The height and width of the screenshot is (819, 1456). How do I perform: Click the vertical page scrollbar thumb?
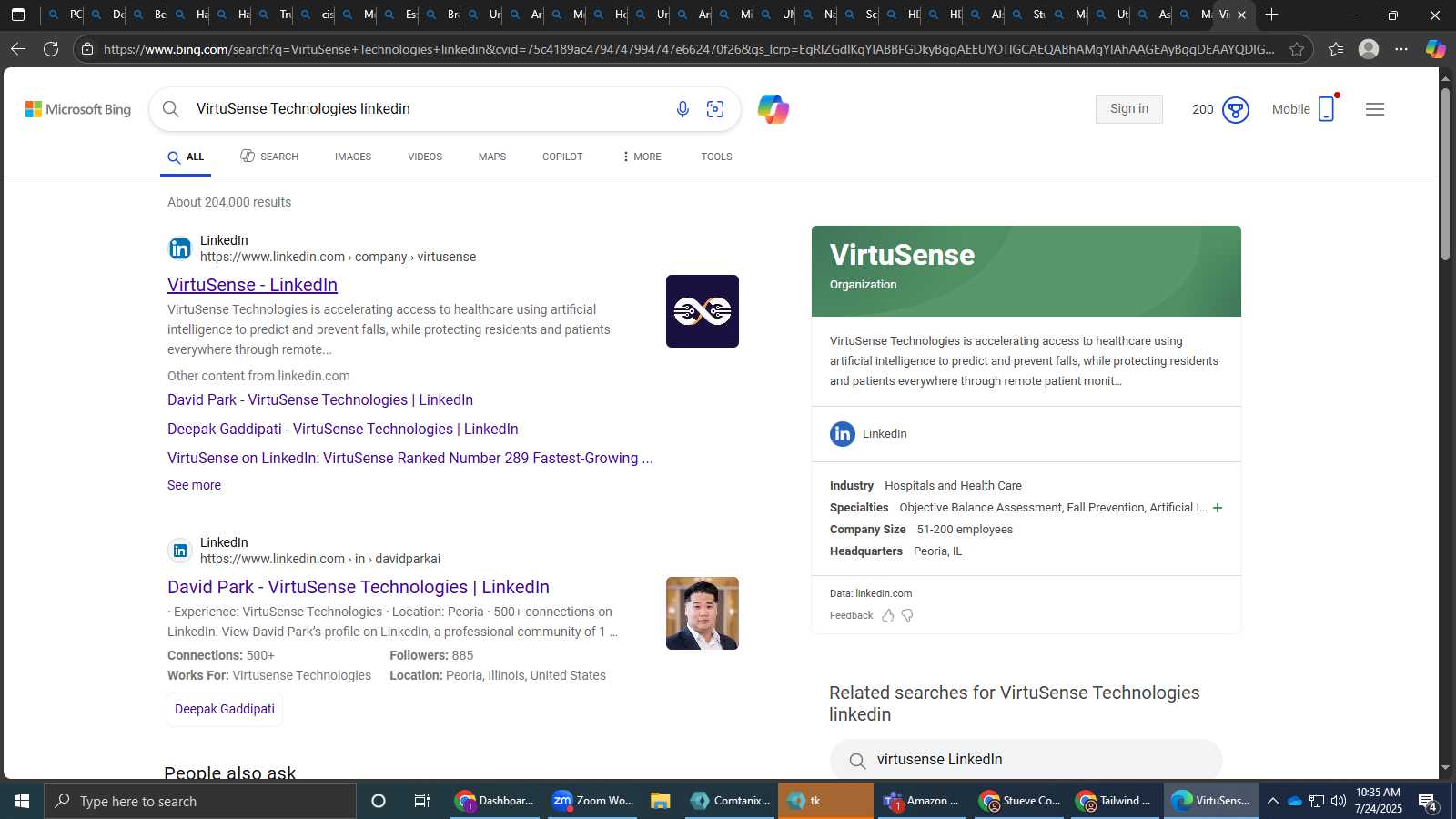click(x=1445, y=173)
